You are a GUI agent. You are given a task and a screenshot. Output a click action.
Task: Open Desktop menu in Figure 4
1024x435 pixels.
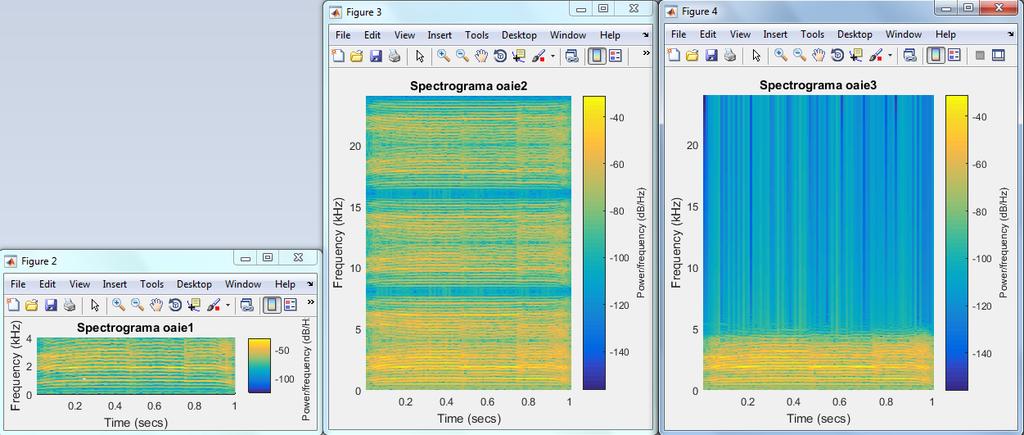(x=856, y=35)
